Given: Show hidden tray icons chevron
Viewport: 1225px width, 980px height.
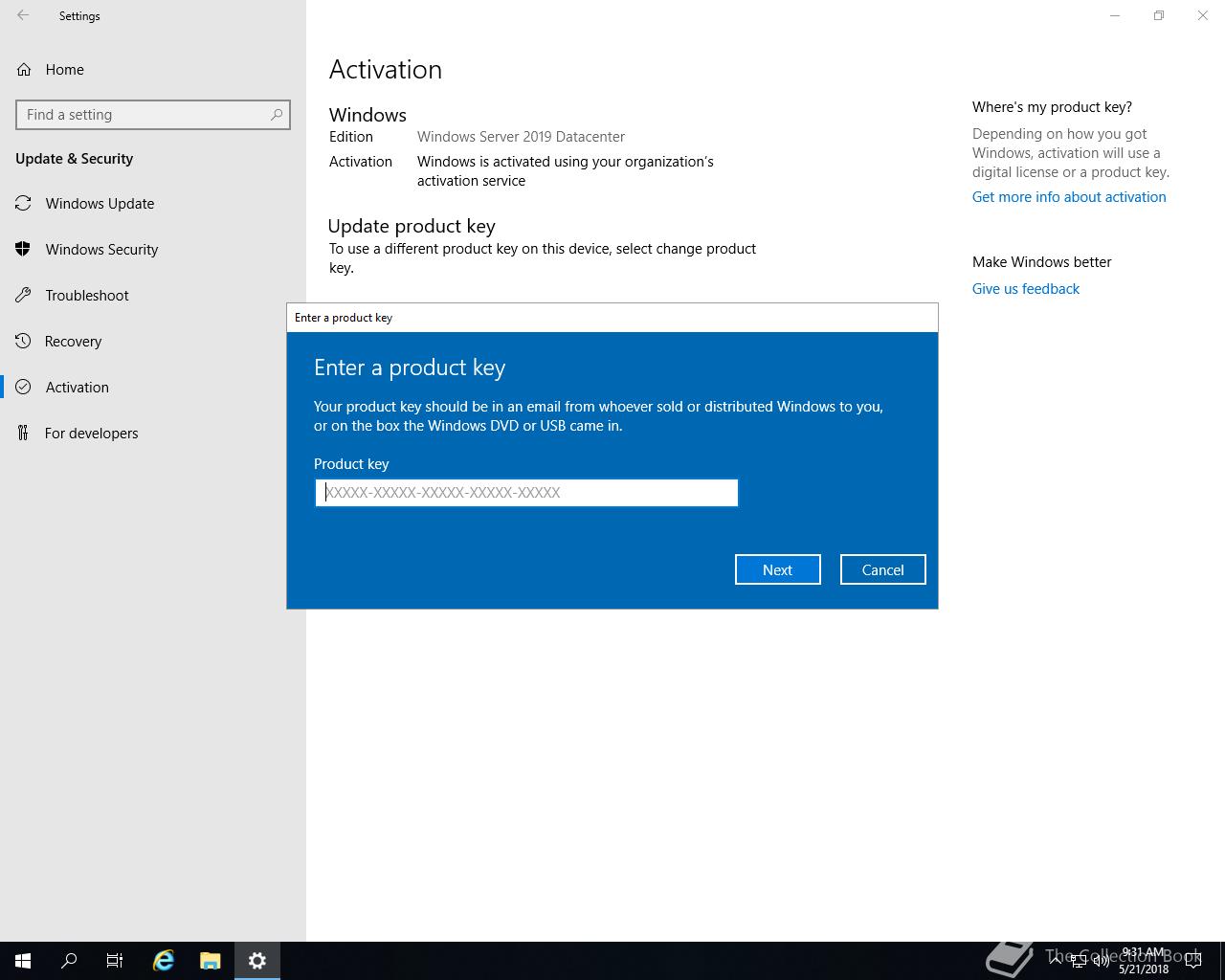Looking at the screenshot, I should (x=1056, y=961).
